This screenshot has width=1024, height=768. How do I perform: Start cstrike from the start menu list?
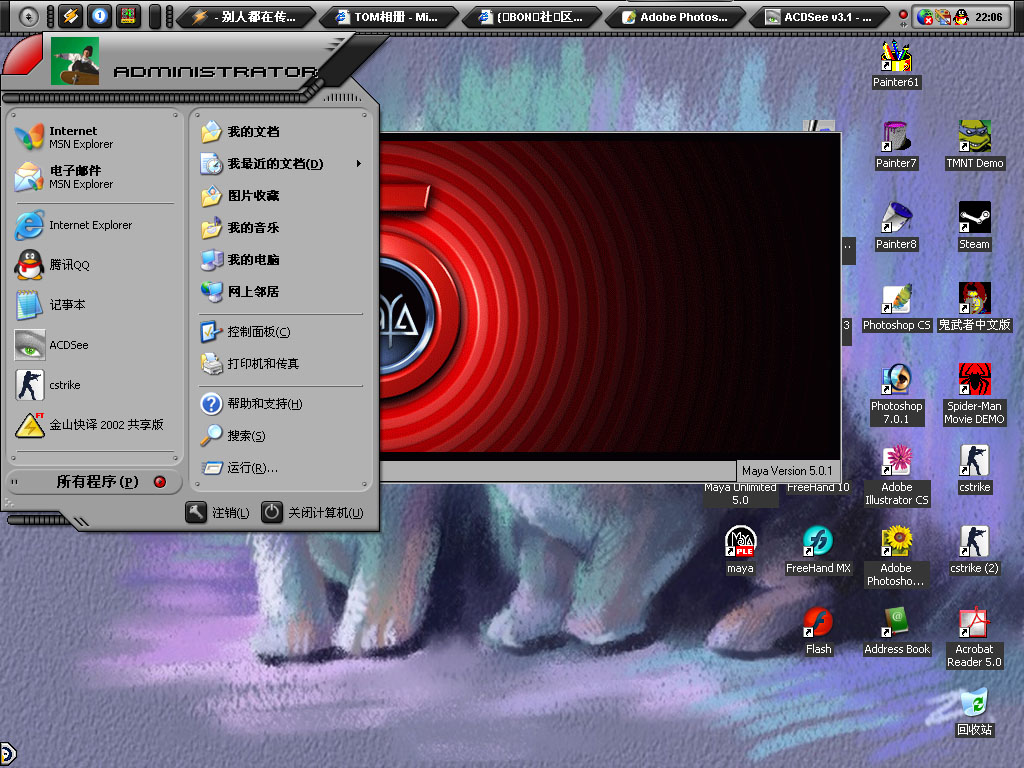pyautogui.click(x=94, y=385)
